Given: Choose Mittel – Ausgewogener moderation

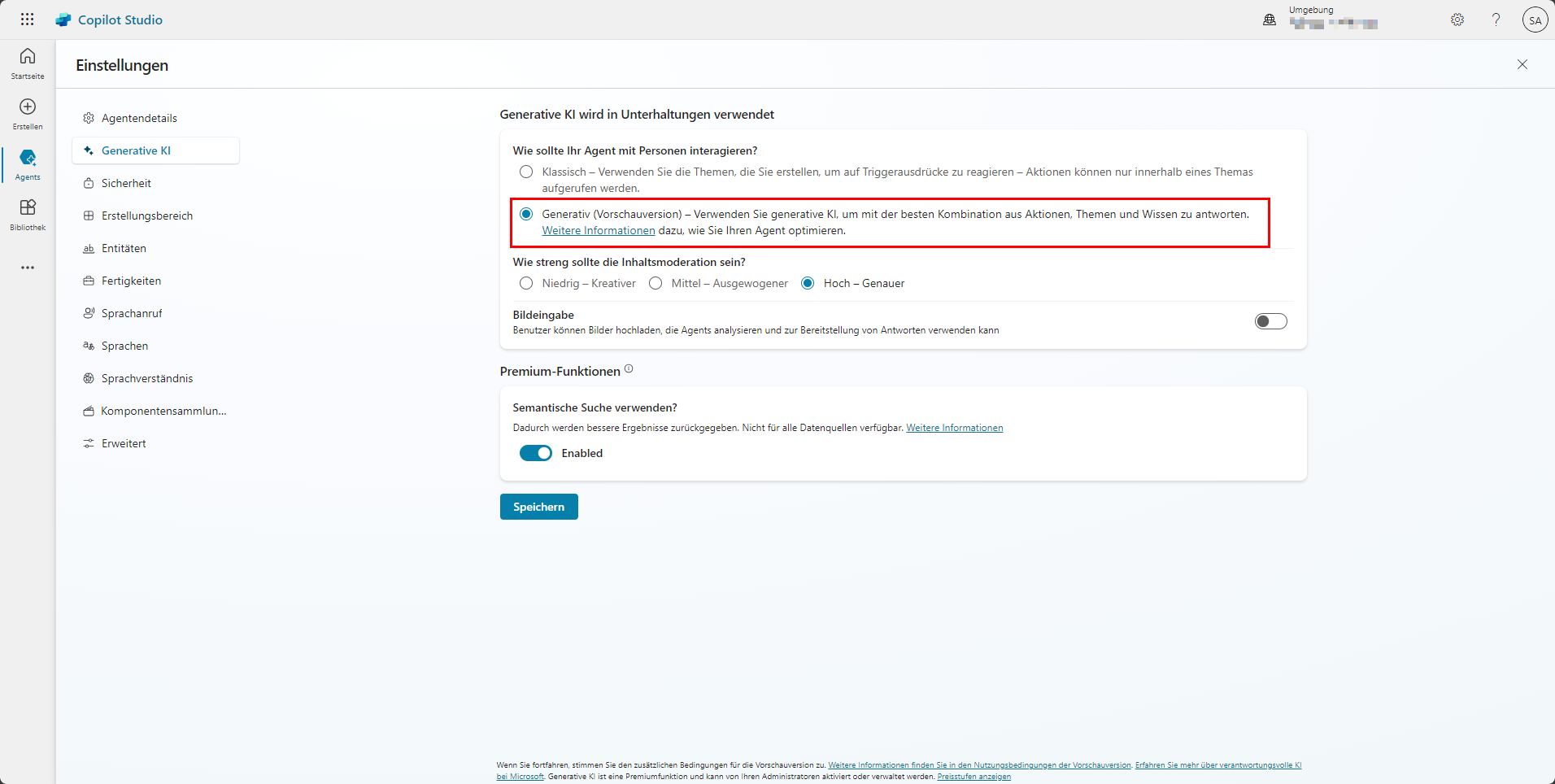Looking at the screenshot, I should point(656,283).
